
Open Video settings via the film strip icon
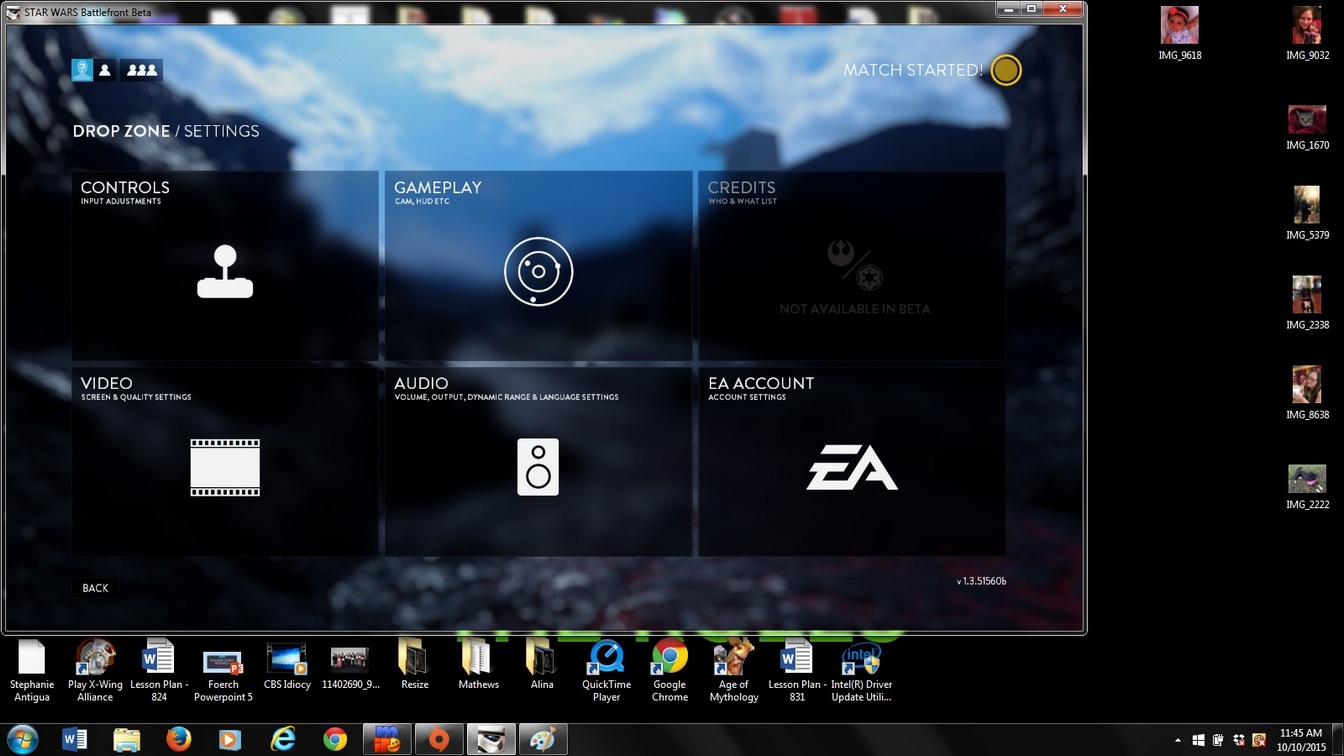225,467
